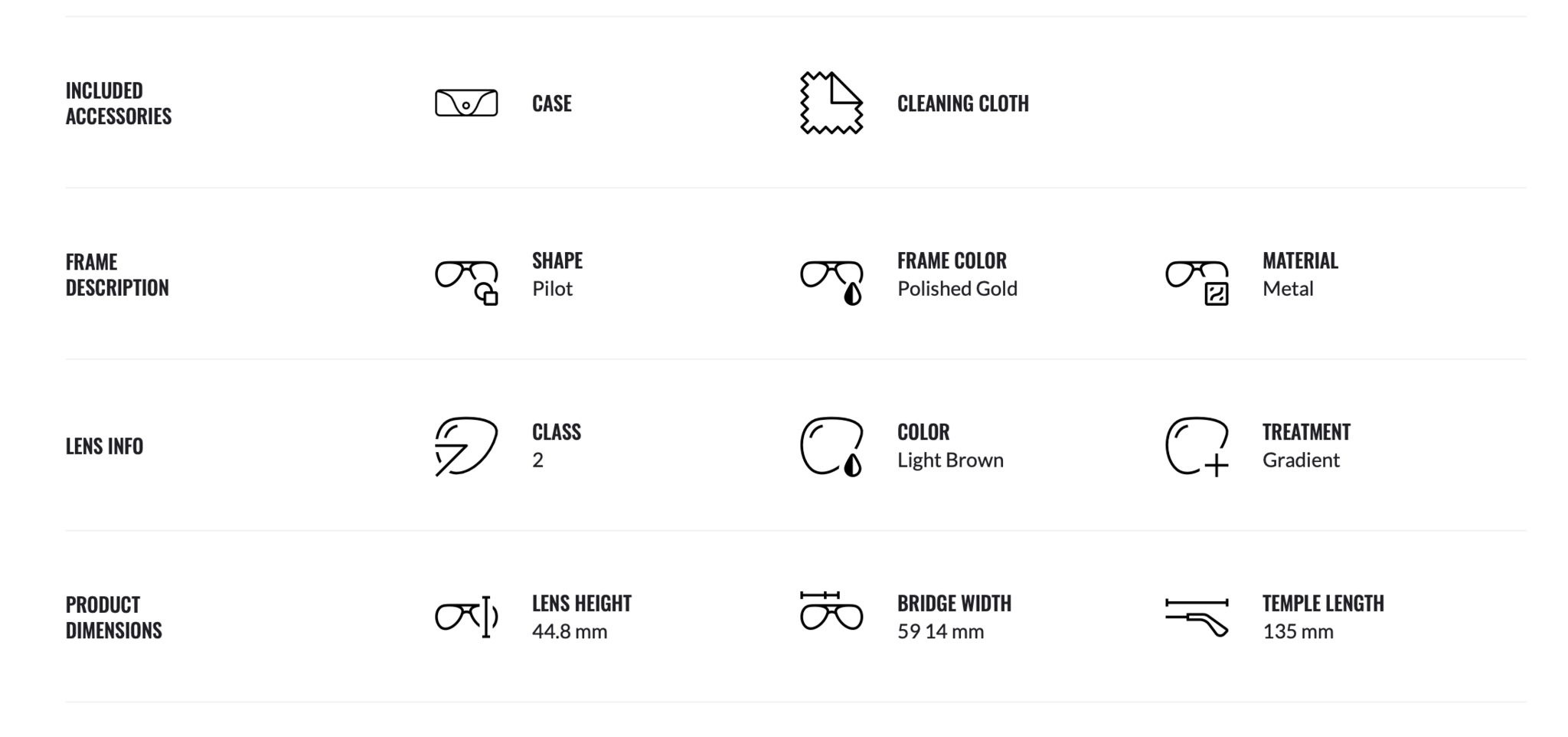This screenshot has width=1568, height=737.
Task: Click the 135 mm temple length value
Action: tap(1298, 632)
